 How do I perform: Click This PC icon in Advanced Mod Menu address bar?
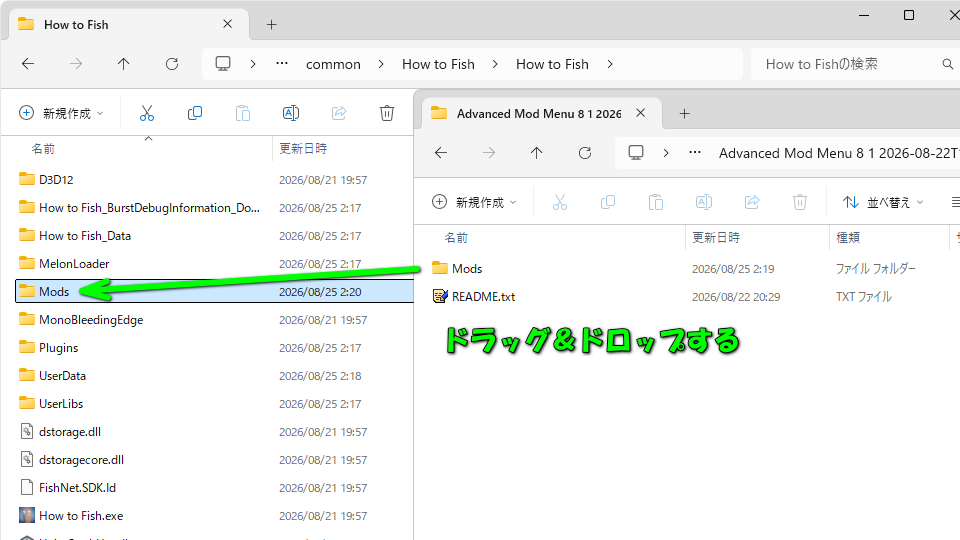click(636, 152)
